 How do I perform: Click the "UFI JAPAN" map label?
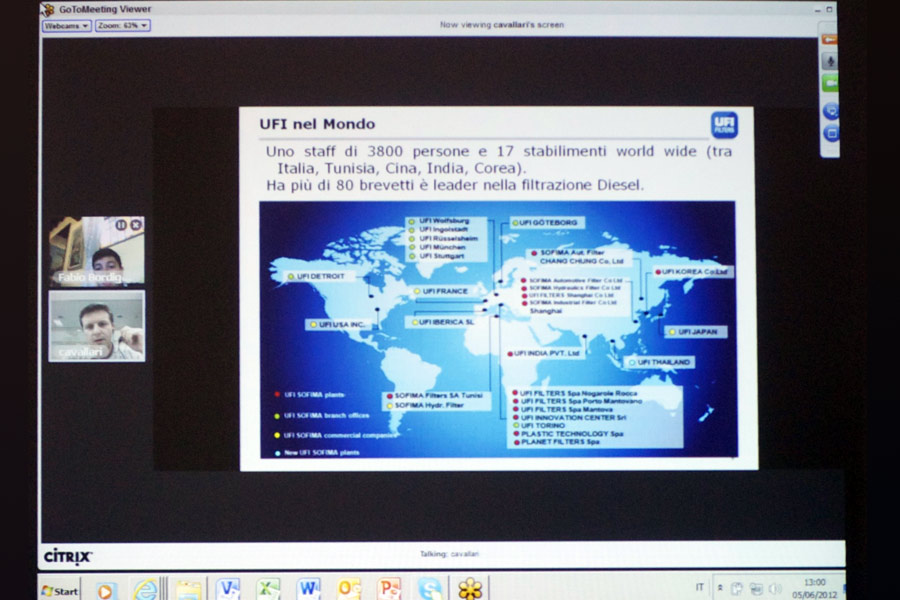697,332
